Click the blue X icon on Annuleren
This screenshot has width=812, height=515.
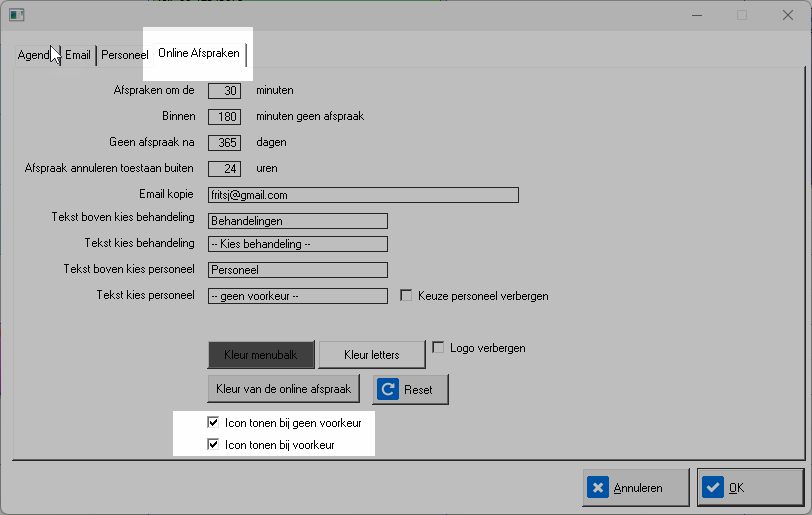click(598, 488)
